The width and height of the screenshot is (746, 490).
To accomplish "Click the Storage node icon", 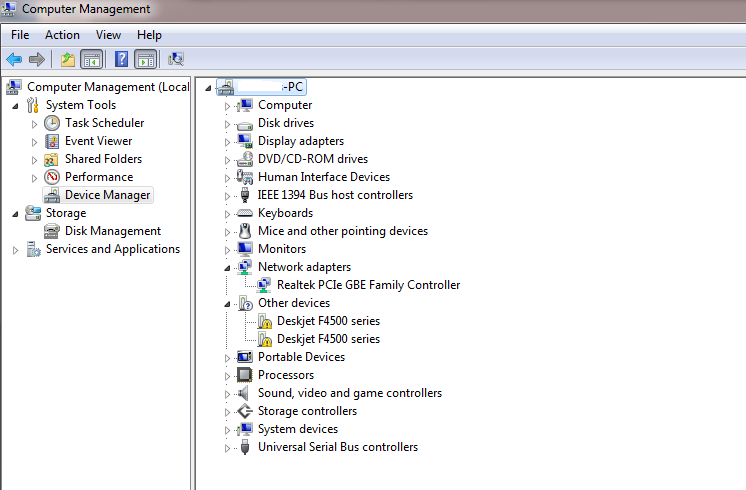I will tap(33, 213).
